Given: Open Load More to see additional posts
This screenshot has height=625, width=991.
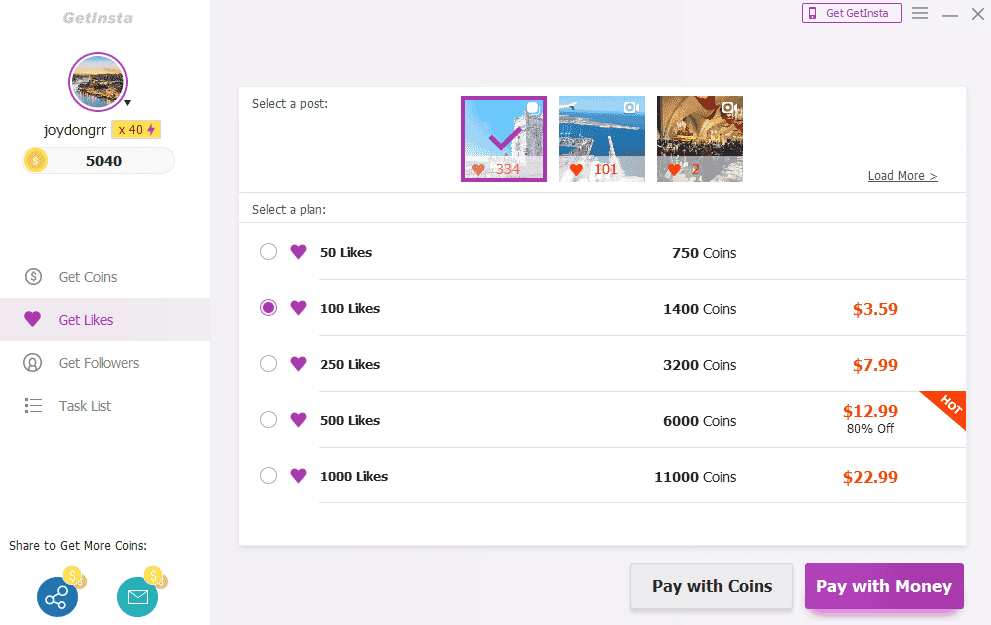Looking at the screenshot, I should pos(902,175).
